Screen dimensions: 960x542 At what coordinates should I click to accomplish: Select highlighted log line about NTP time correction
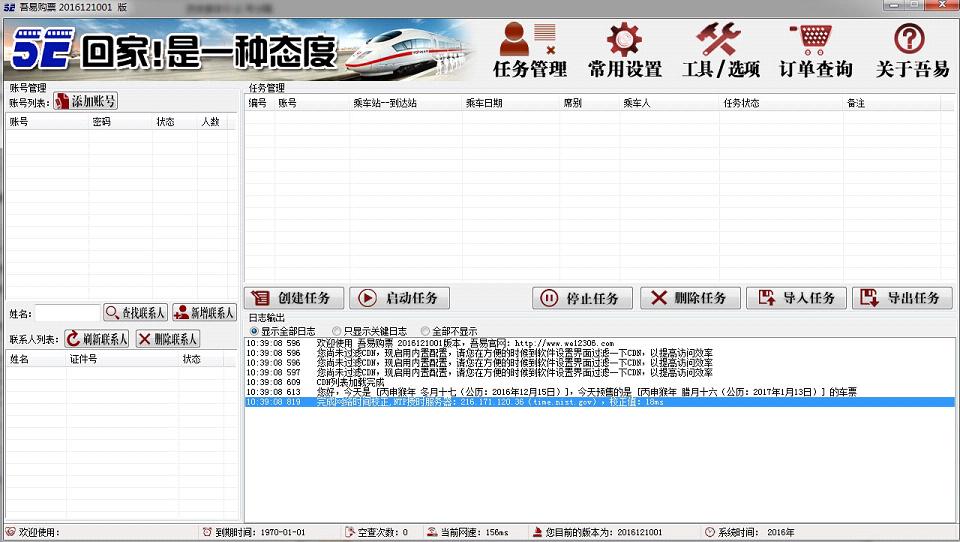(x=599, y=402)
